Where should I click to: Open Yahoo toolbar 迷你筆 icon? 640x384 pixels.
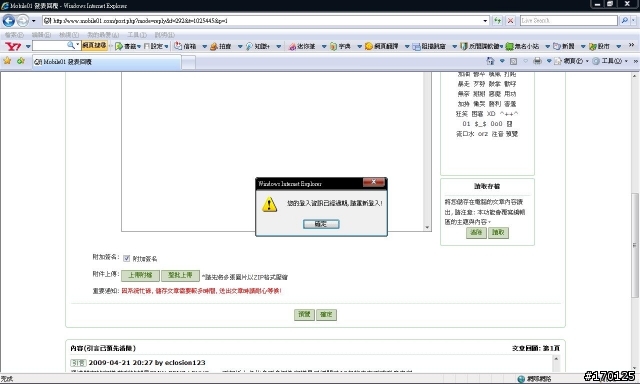292,46
